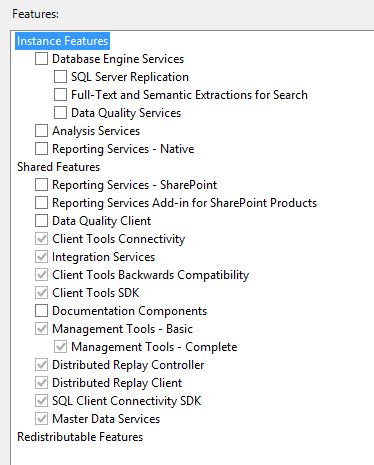Check the Documentation Components checkbox
This screenshot has height=465, width=374.
[41, 311]
